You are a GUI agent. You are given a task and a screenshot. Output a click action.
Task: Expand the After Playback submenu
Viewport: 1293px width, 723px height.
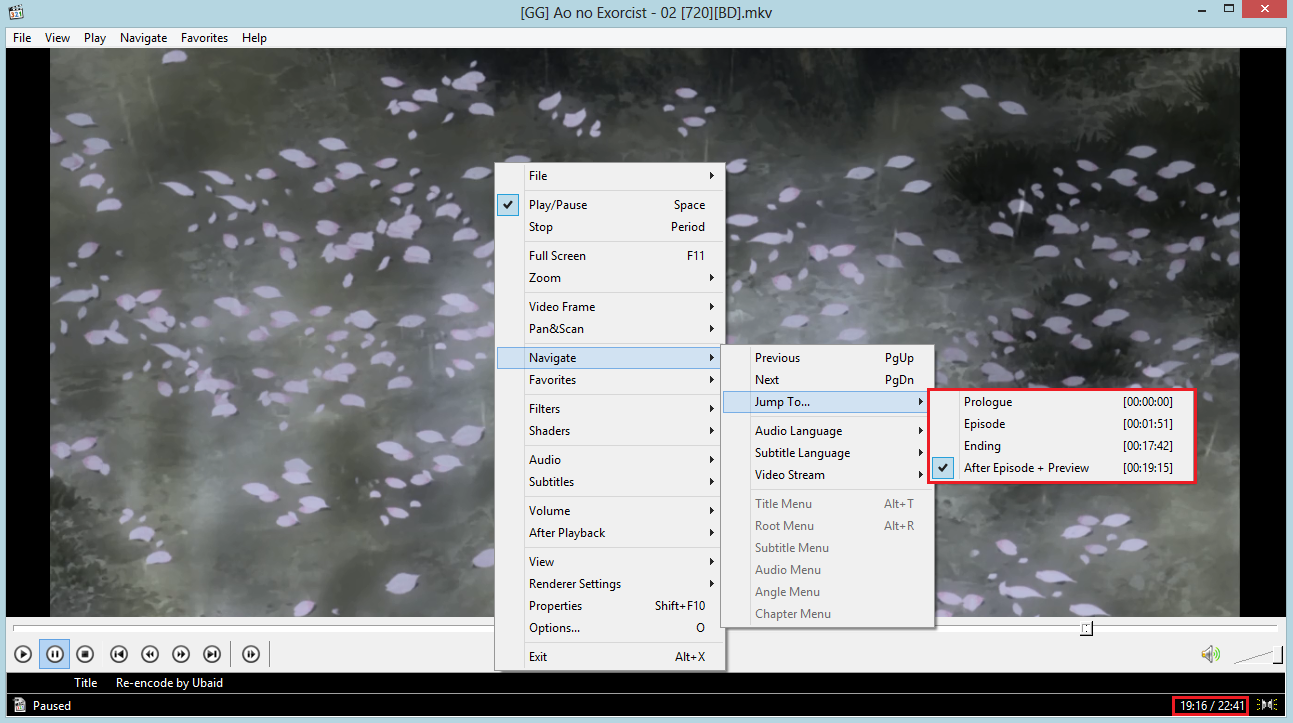tap(611, 533)
